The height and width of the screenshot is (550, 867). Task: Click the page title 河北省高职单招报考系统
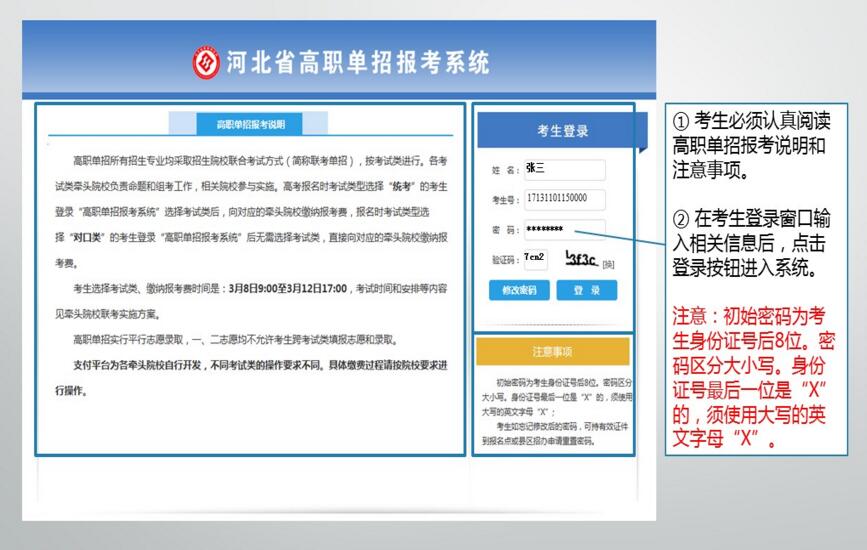(358, 62)
